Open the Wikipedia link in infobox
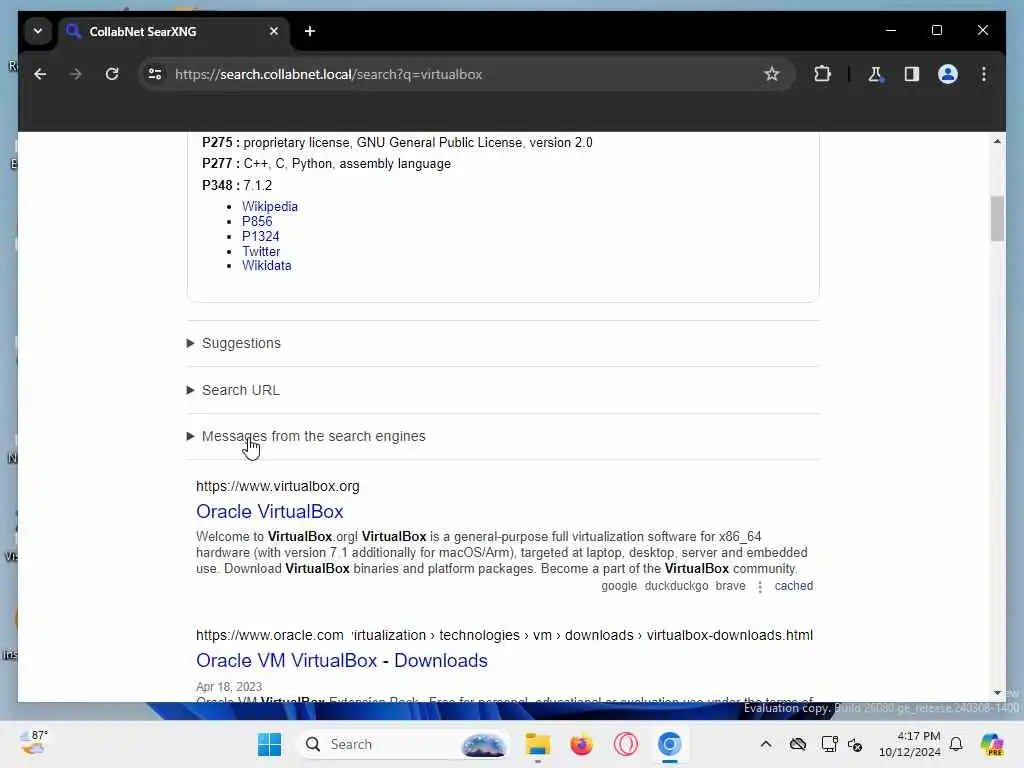Viewport: 1024px width, 768px height. point(270,206)
